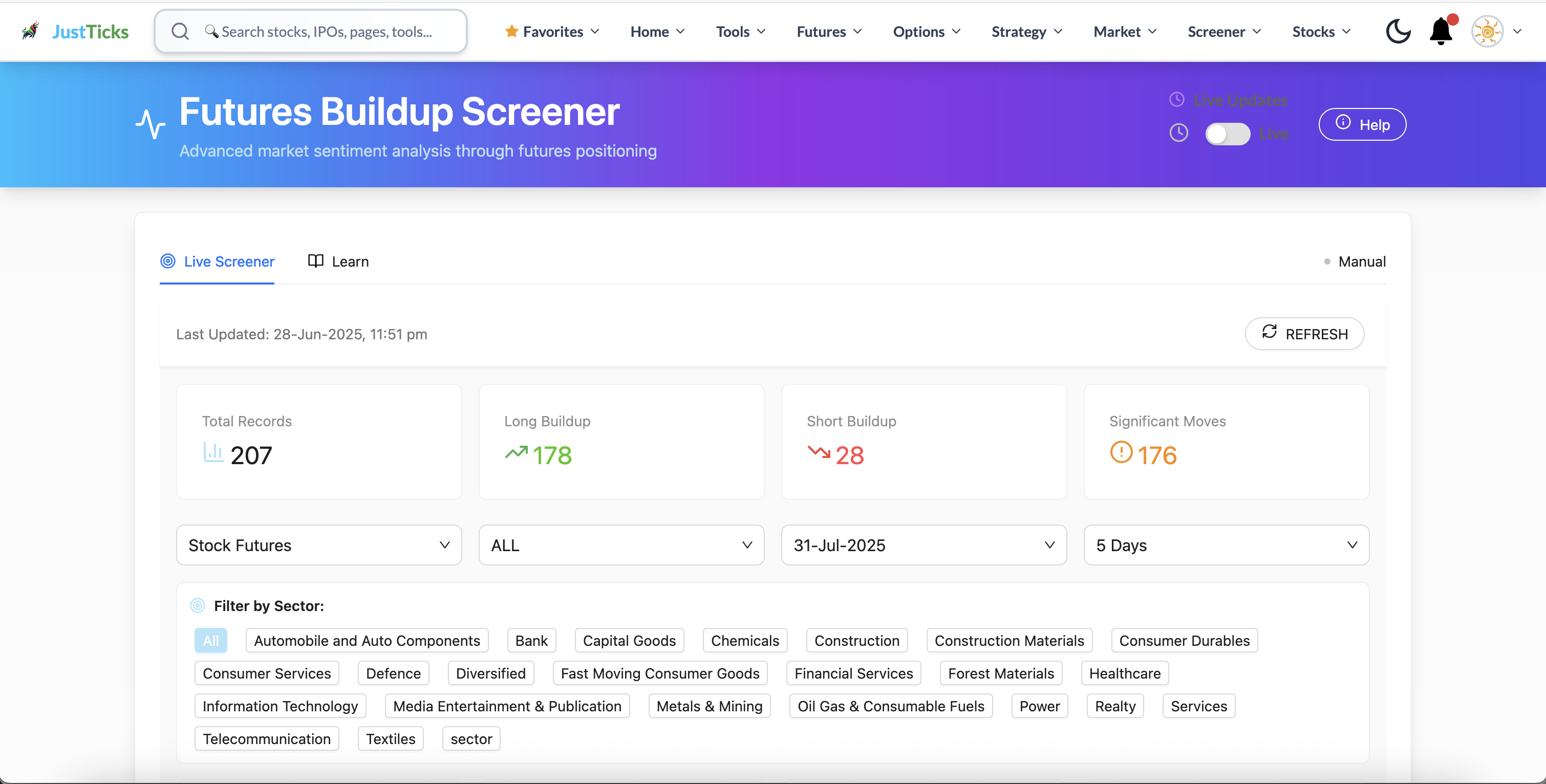Click the target icon beside Filter by Sector

[198, 606]
